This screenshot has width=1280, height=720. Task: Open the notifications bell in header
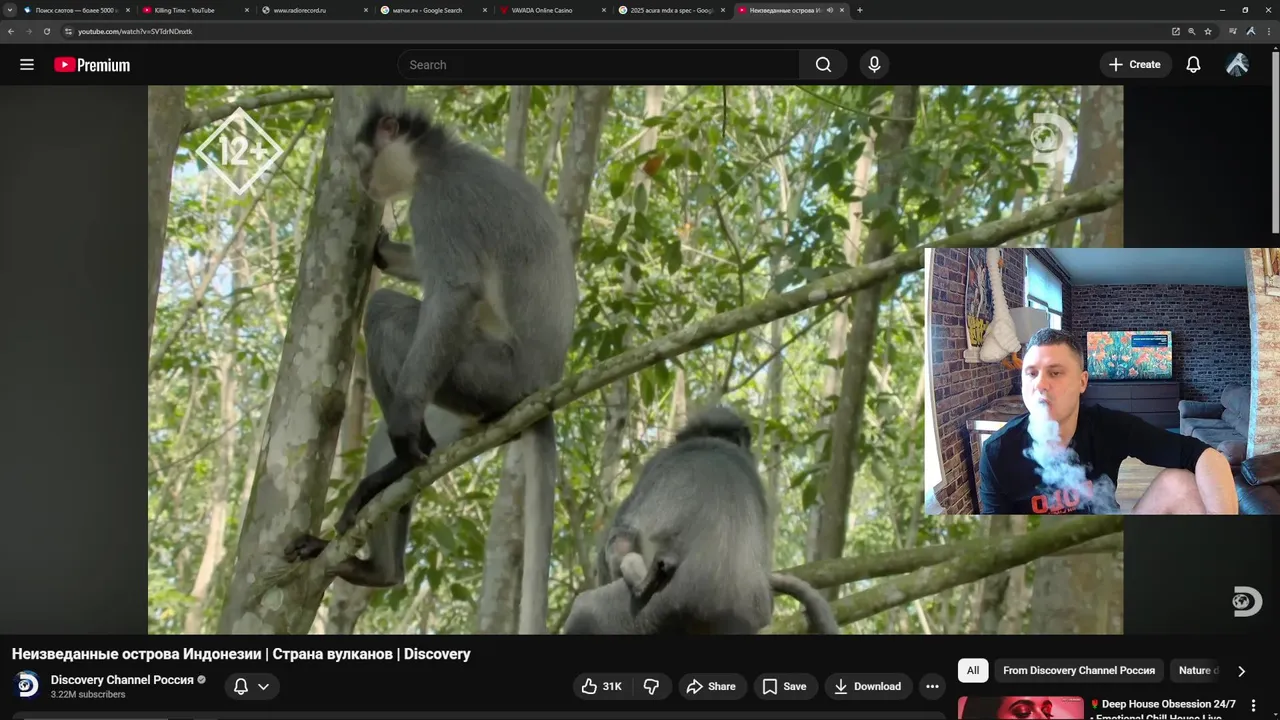(1193, 65)
